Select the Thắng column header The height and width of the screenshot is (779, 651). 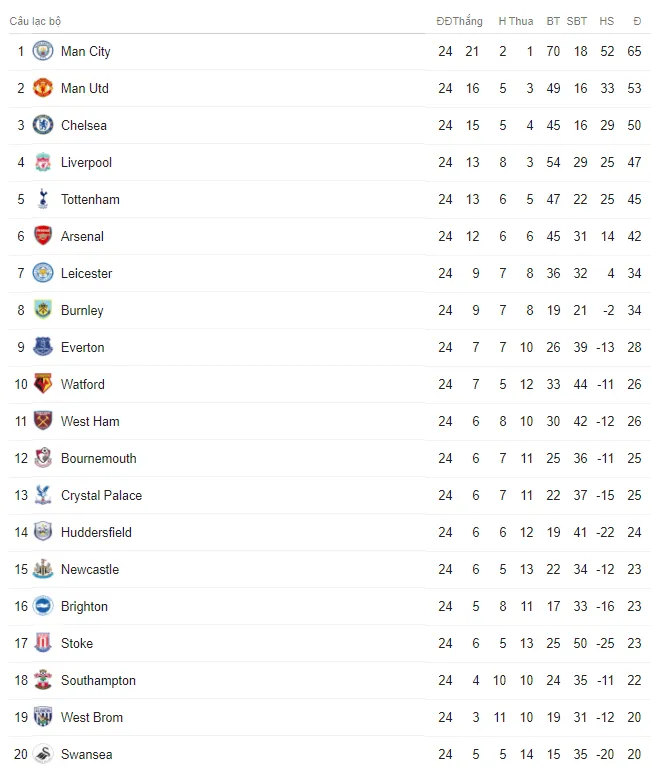tap(468, 21)
